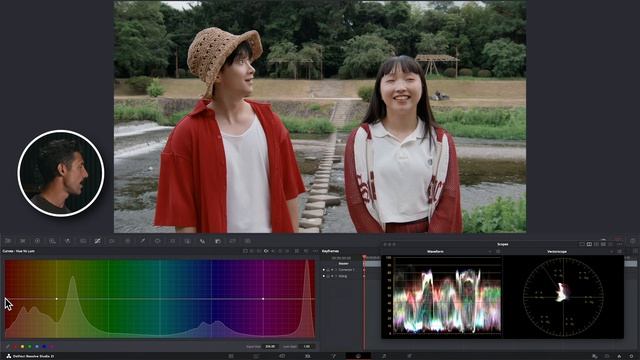
Task: Open the Magic Mask palette
Action: [x=187, y=241]
